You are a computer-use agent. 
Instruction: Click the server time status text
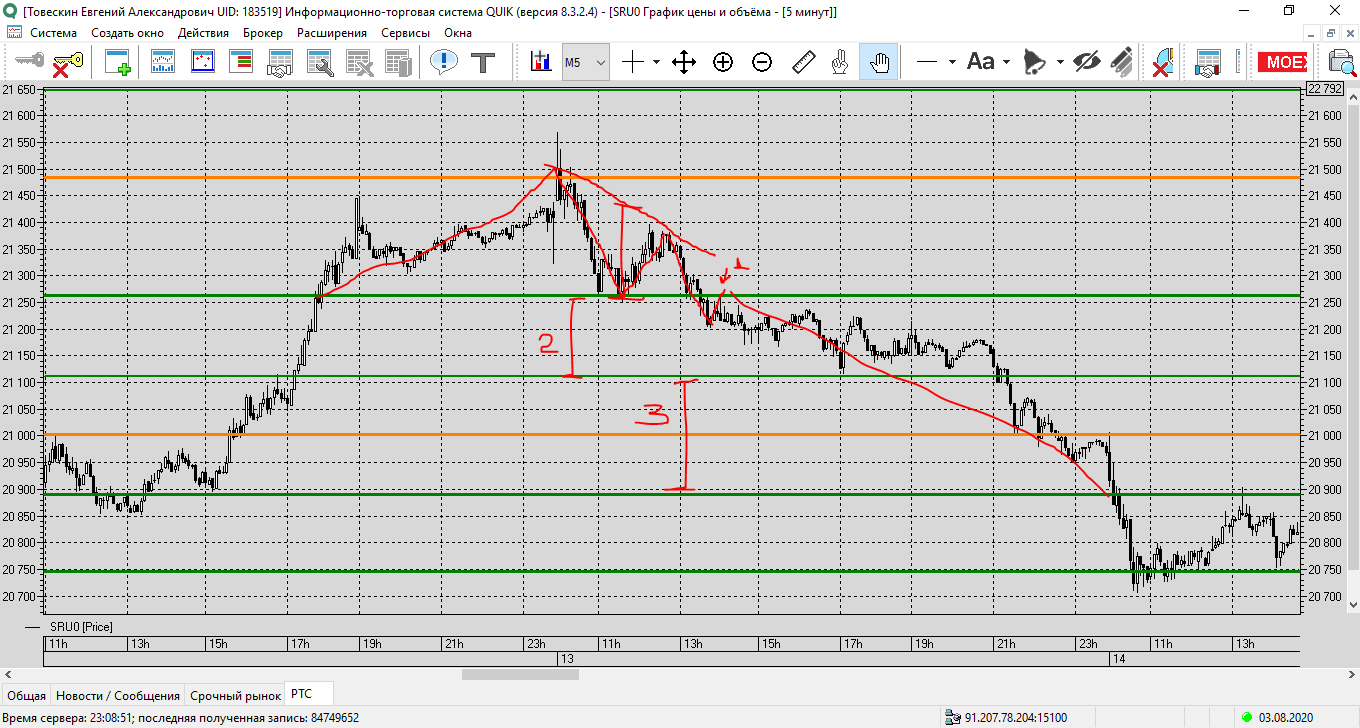pos(182,717)
